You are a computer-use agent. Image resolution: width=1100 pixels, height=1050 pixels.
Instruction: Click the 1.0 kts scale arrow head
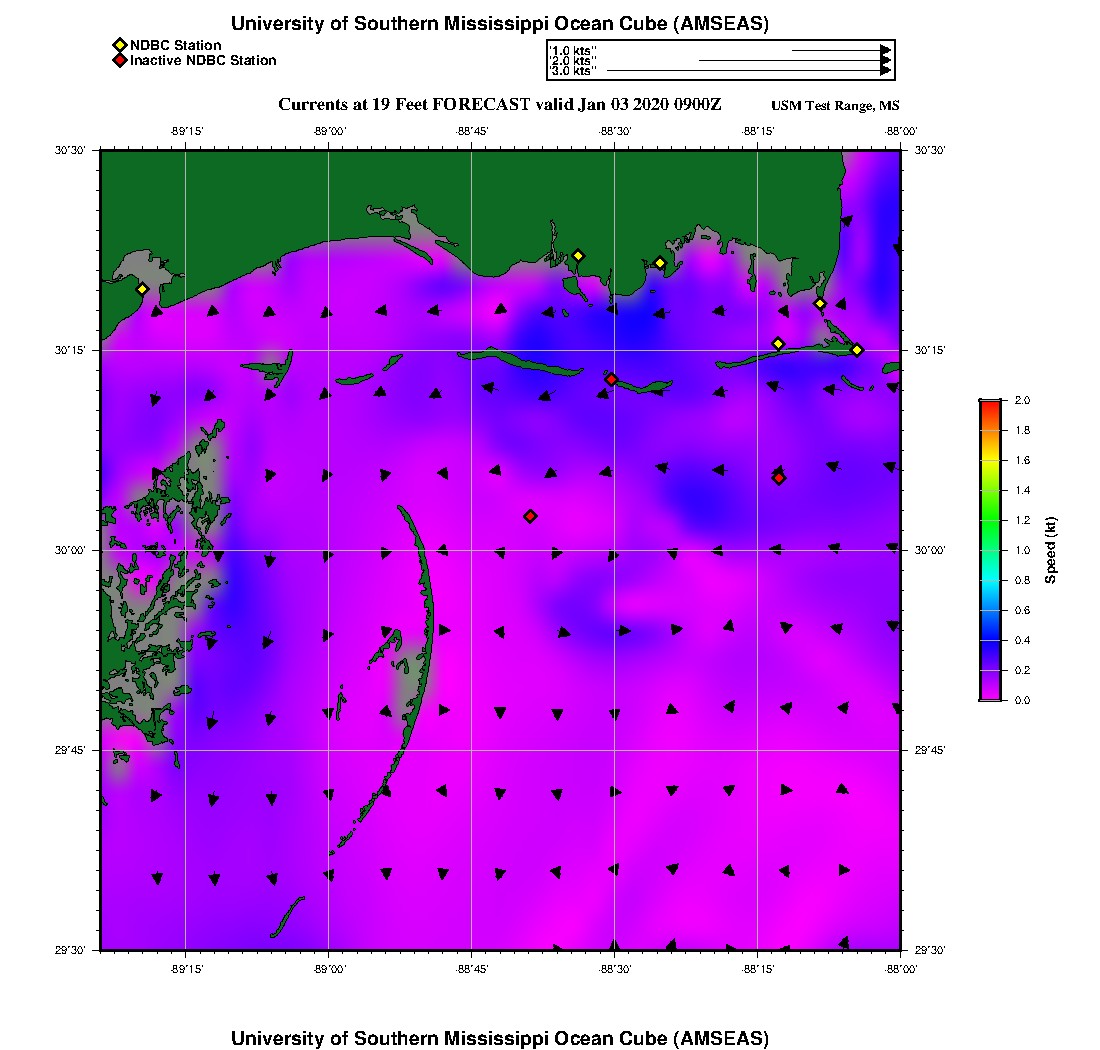[x=886, y=50]
